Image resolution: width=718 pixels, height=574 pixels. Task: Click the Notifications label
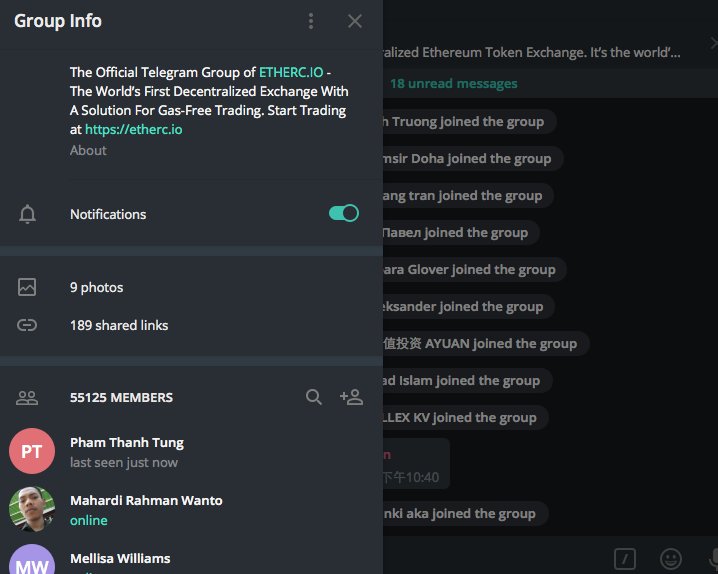point(108,214)
